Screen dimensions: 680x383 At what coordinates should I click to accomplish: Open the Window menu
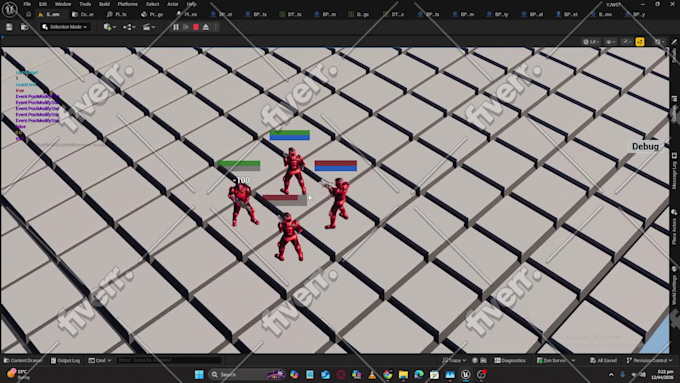pos(63,4)
